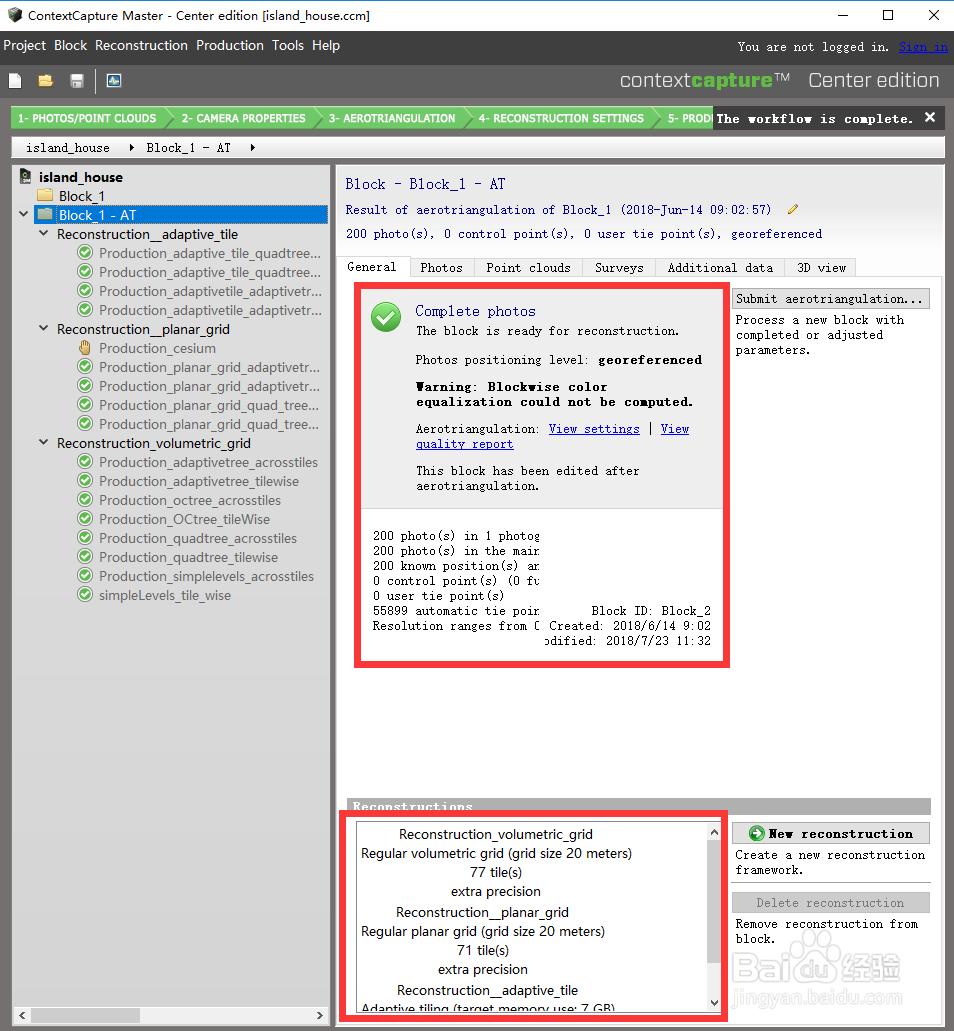Image resolution: width=954 pixels, height=1031 pixels.
Task: Click status icon of Production_quadtree_acrosstiles
Action: click(x=85, y=538)
